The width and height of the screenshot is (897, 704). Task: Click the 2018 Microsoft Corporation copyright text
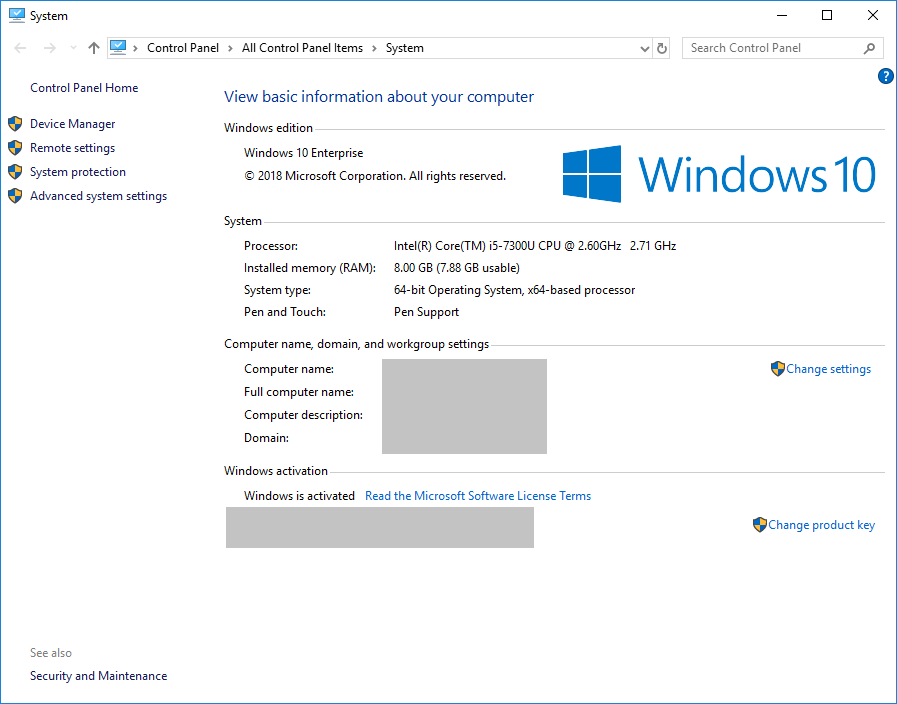pyautogui.click(x=375, y=176)
